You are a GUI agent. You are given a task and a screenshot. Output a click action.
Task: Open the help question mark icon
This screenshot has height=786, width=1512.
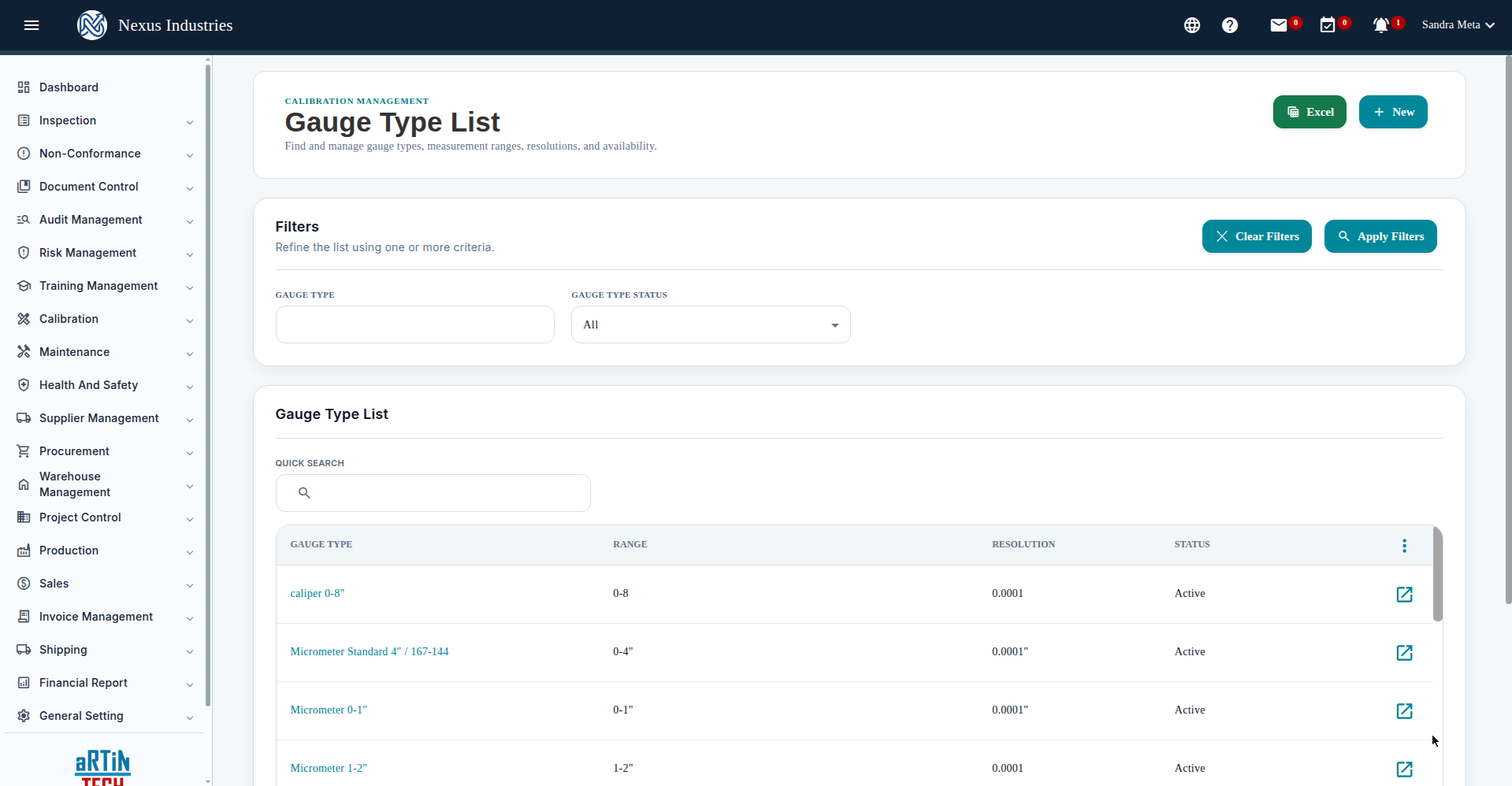coord(1230,25)
